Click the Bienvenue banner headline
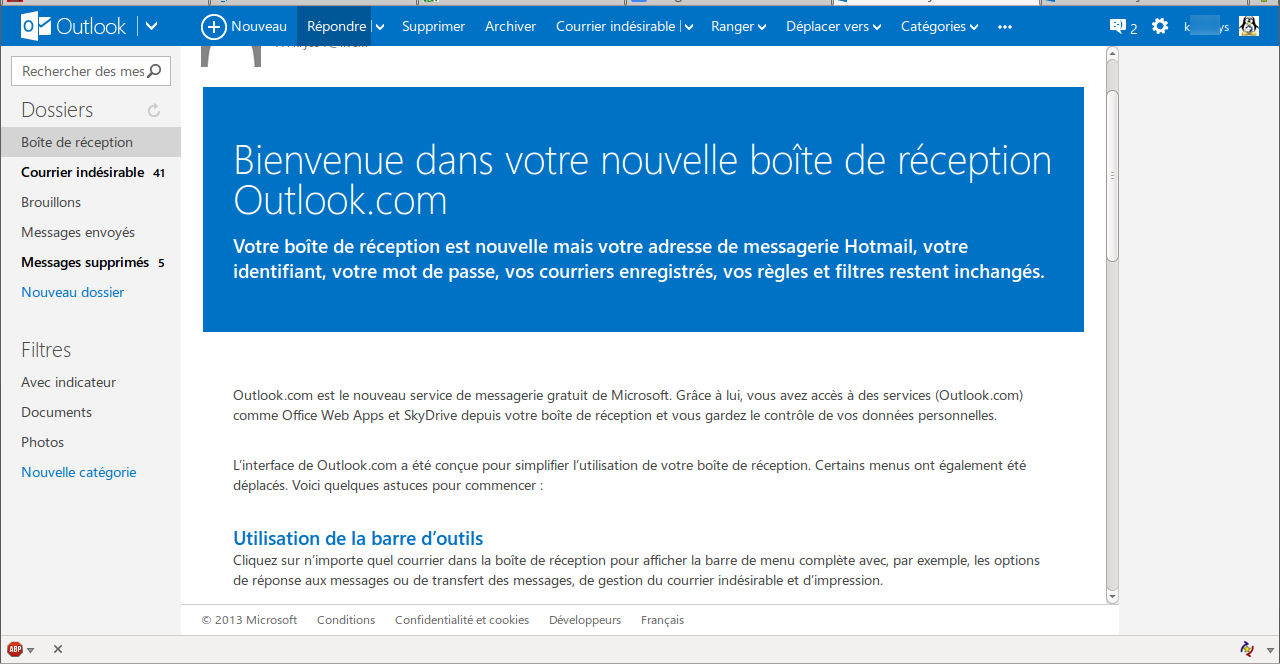 [x=642, y=181]
